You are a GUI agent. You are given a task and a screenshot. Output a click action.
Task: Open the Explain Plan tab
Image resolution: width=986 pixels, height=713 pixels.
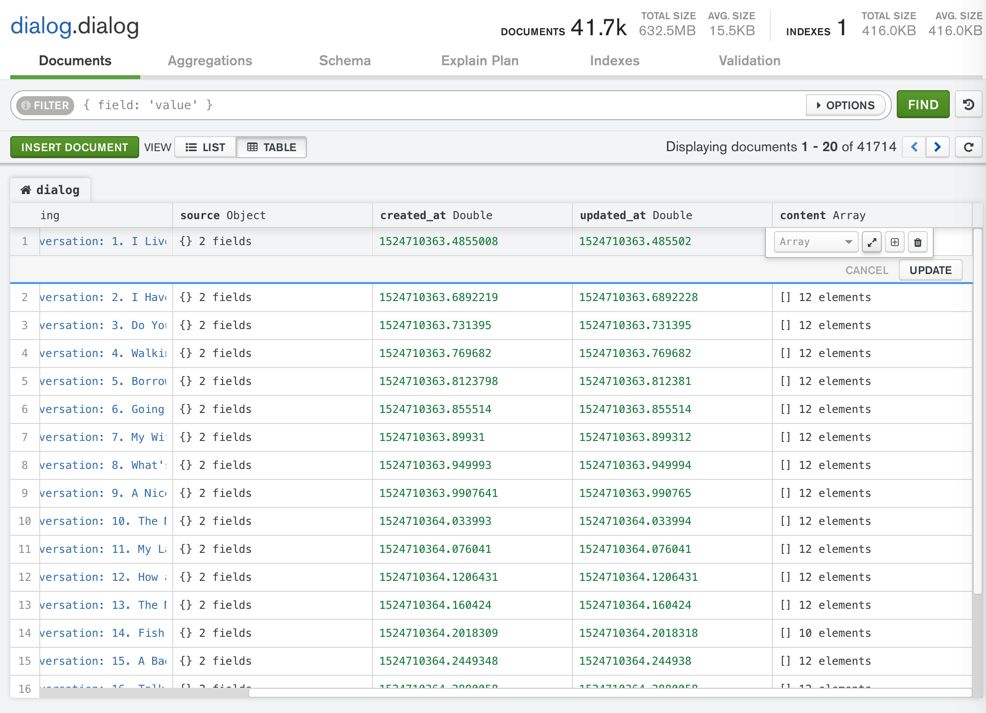point(479,61)
